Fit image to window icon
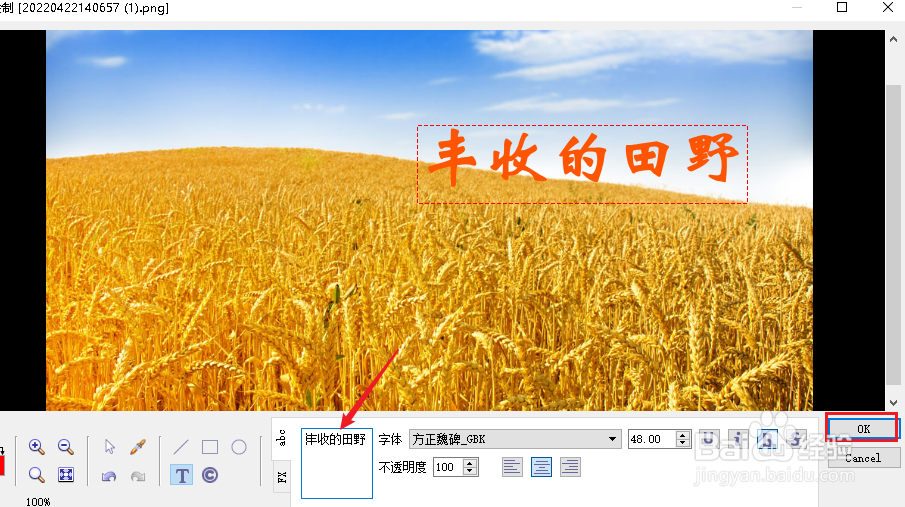The image size is (905, 507). [66, 475]
